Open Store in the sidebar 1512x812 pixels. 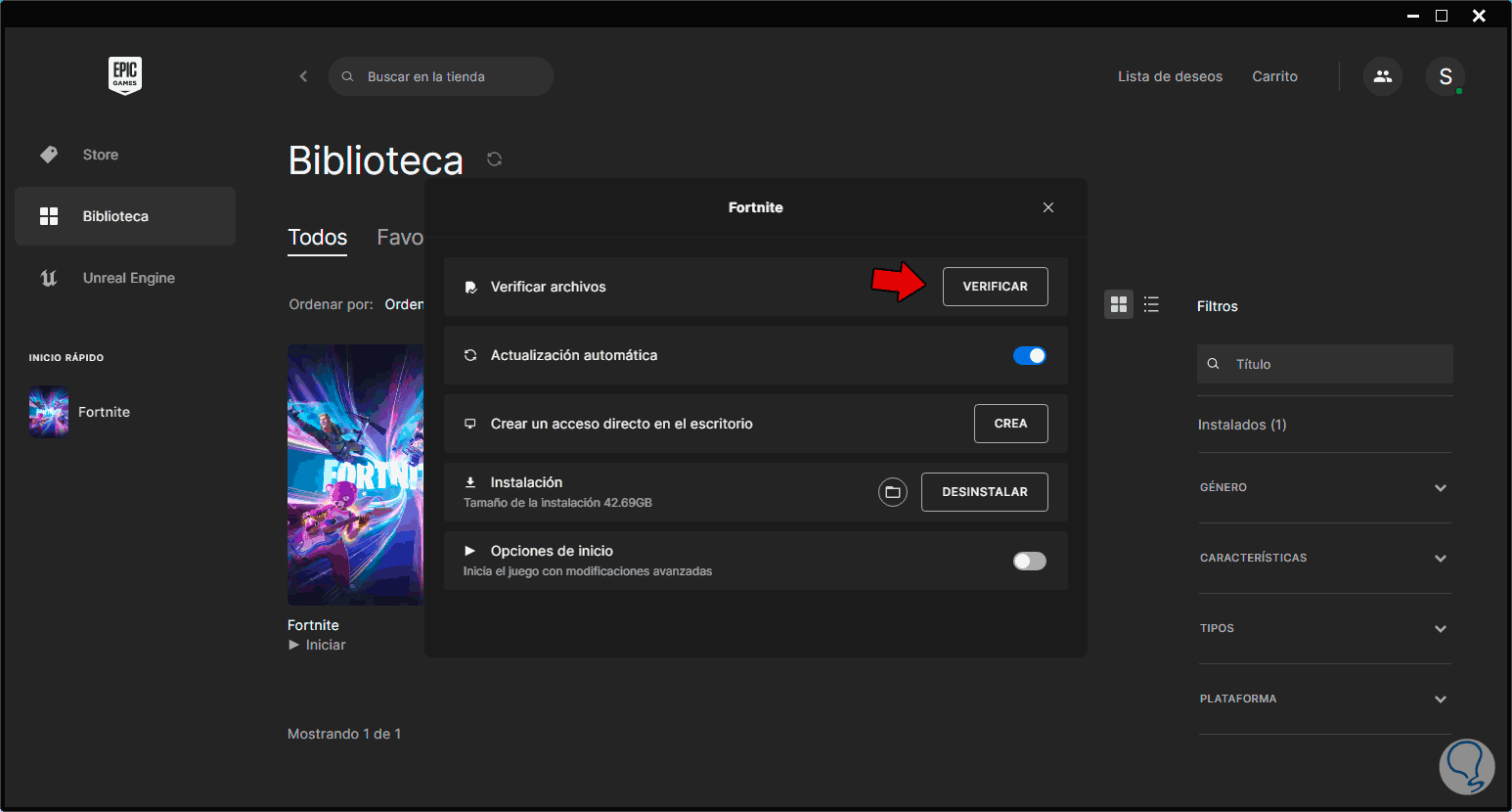click(125, 155)
